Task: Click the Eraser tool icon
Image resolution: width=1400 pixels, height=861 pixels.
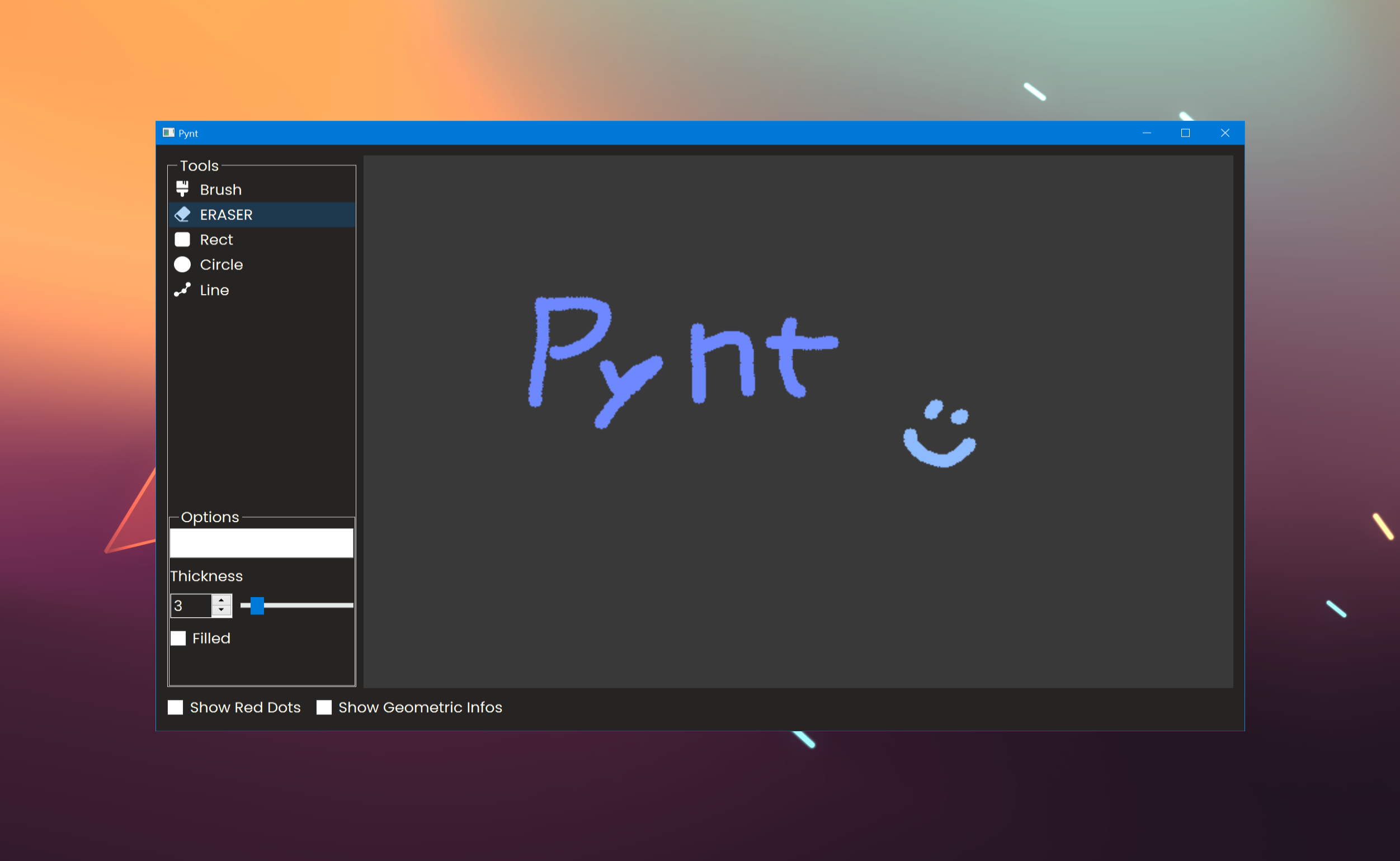Action: 182,215
